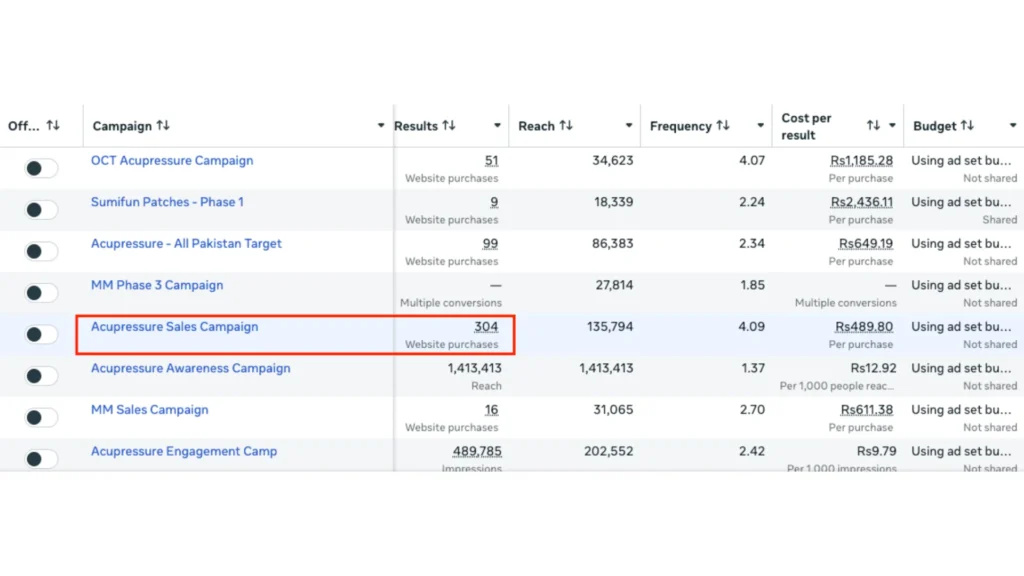Click cost per result Rs649.19
1024x576 pixels.
tap(865, 244)
